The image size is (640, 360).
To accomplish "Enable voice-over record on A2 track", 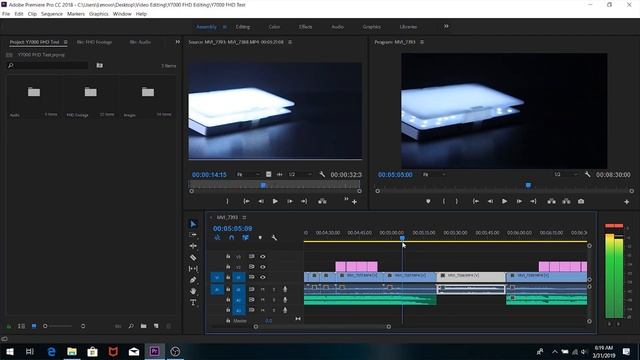I will pos(285,300).
